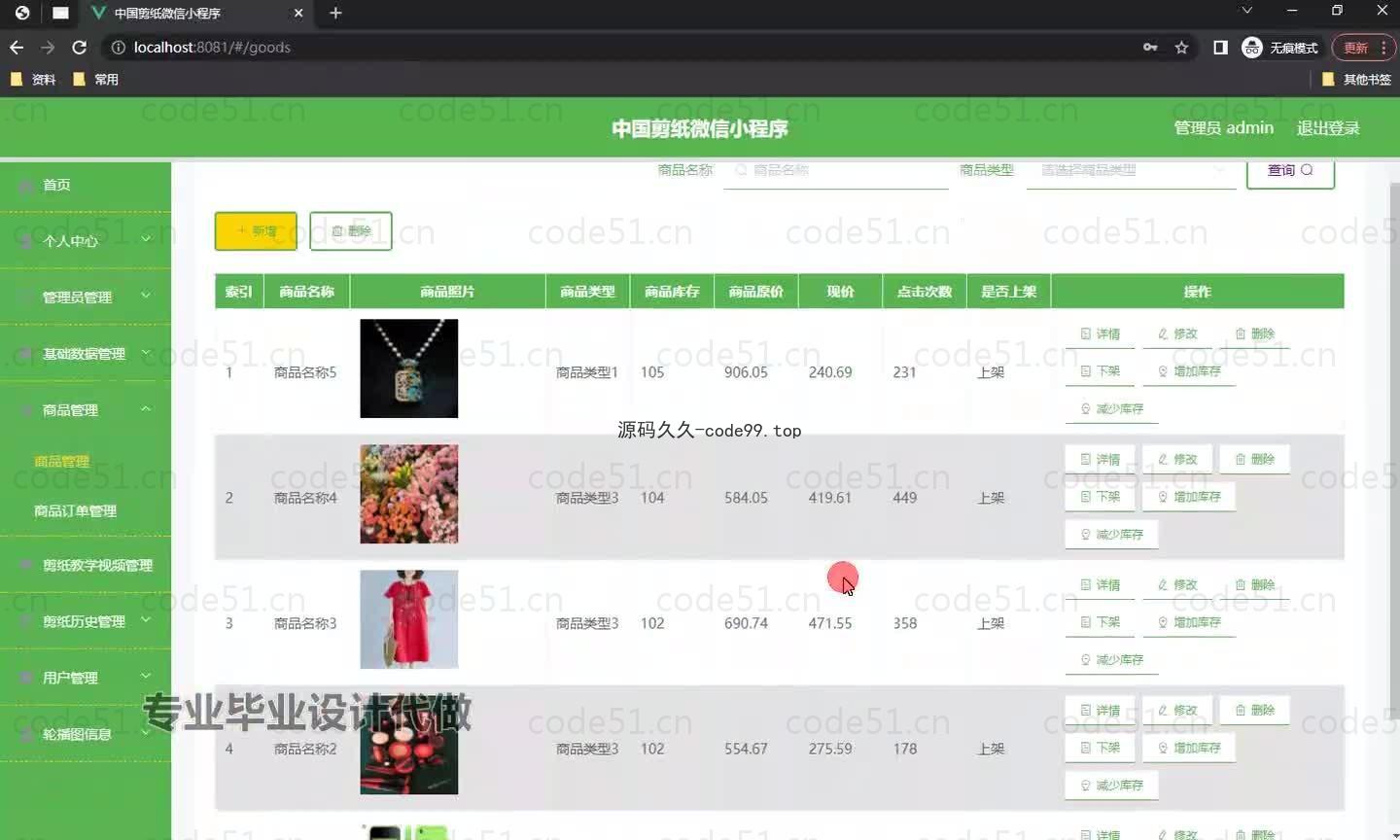Click 下架 for 商品名称4
The height and width of the screenshot is (840, 1400).
[1101, 497]
